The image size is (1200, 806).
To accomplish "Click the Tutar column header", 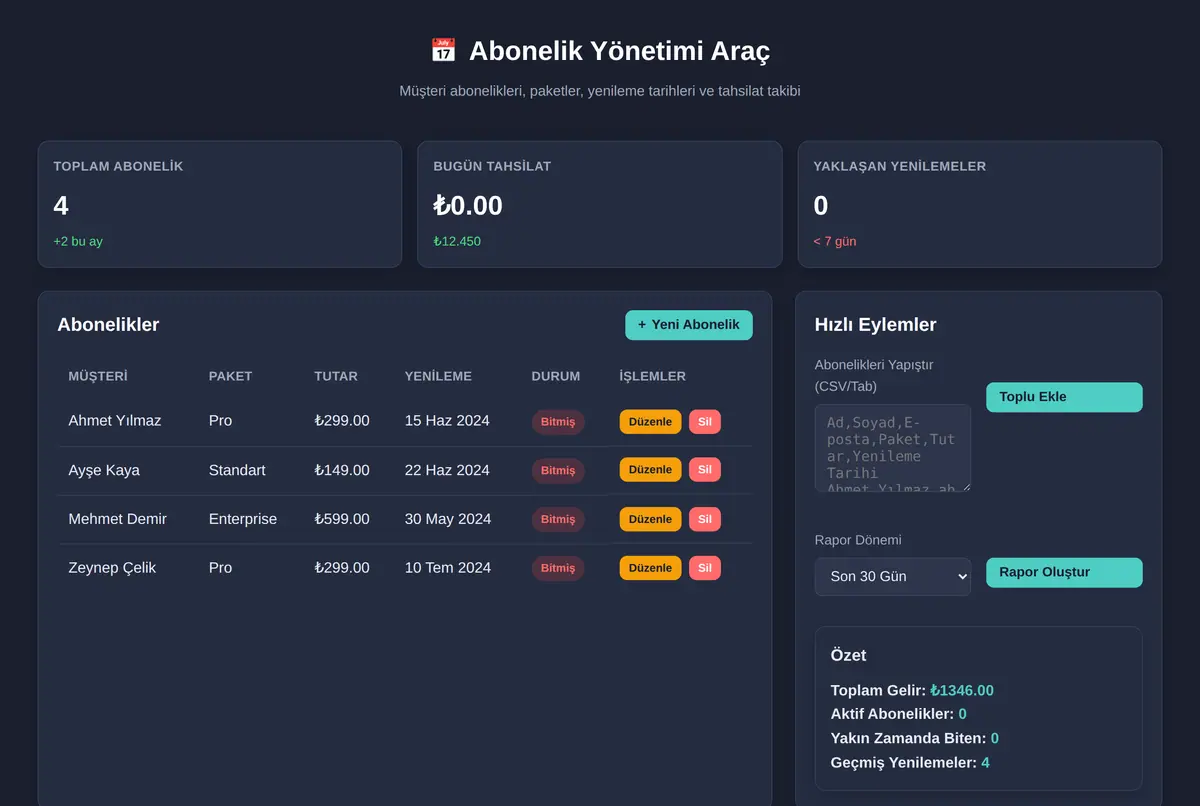I will [x=336, y=376].
